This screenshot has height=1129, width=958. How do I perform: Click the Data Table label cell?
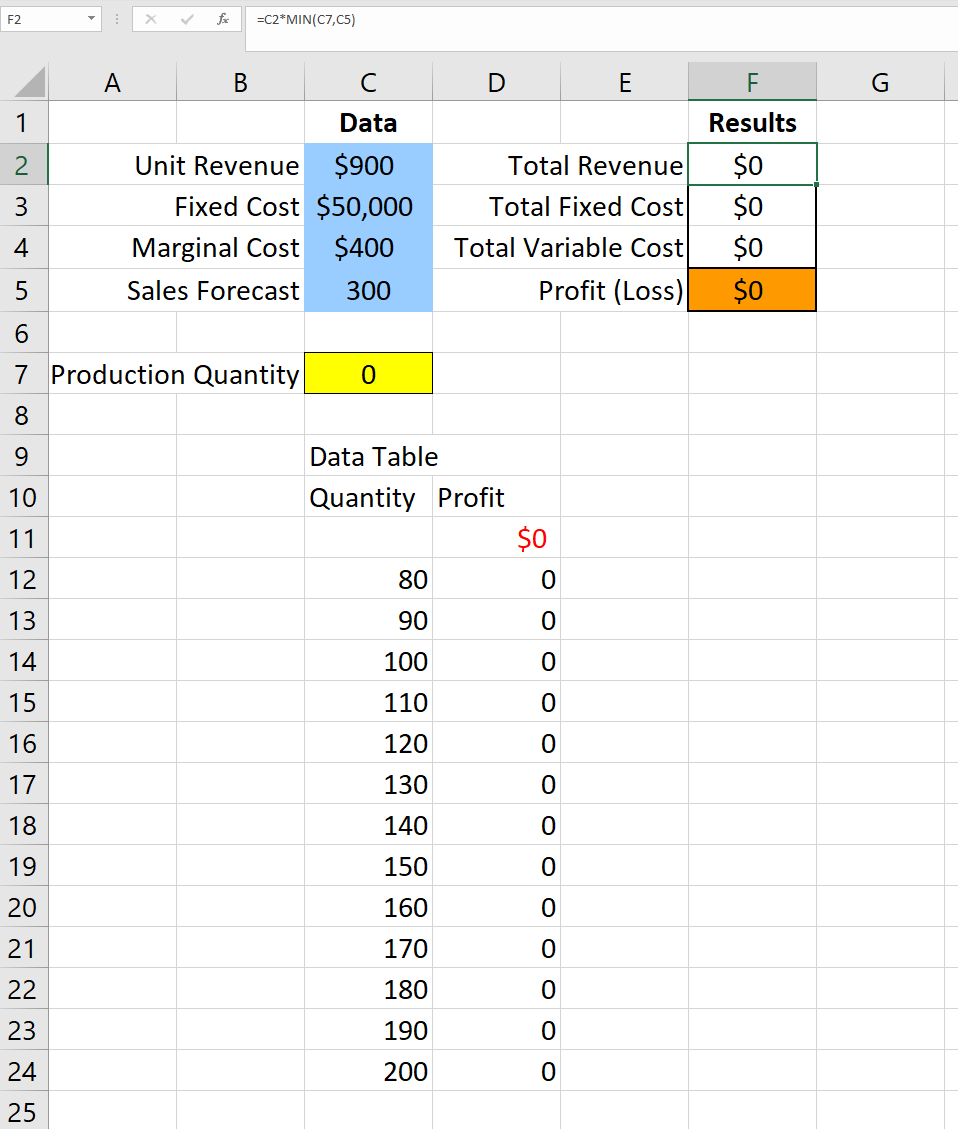click(x=368, y=456)
